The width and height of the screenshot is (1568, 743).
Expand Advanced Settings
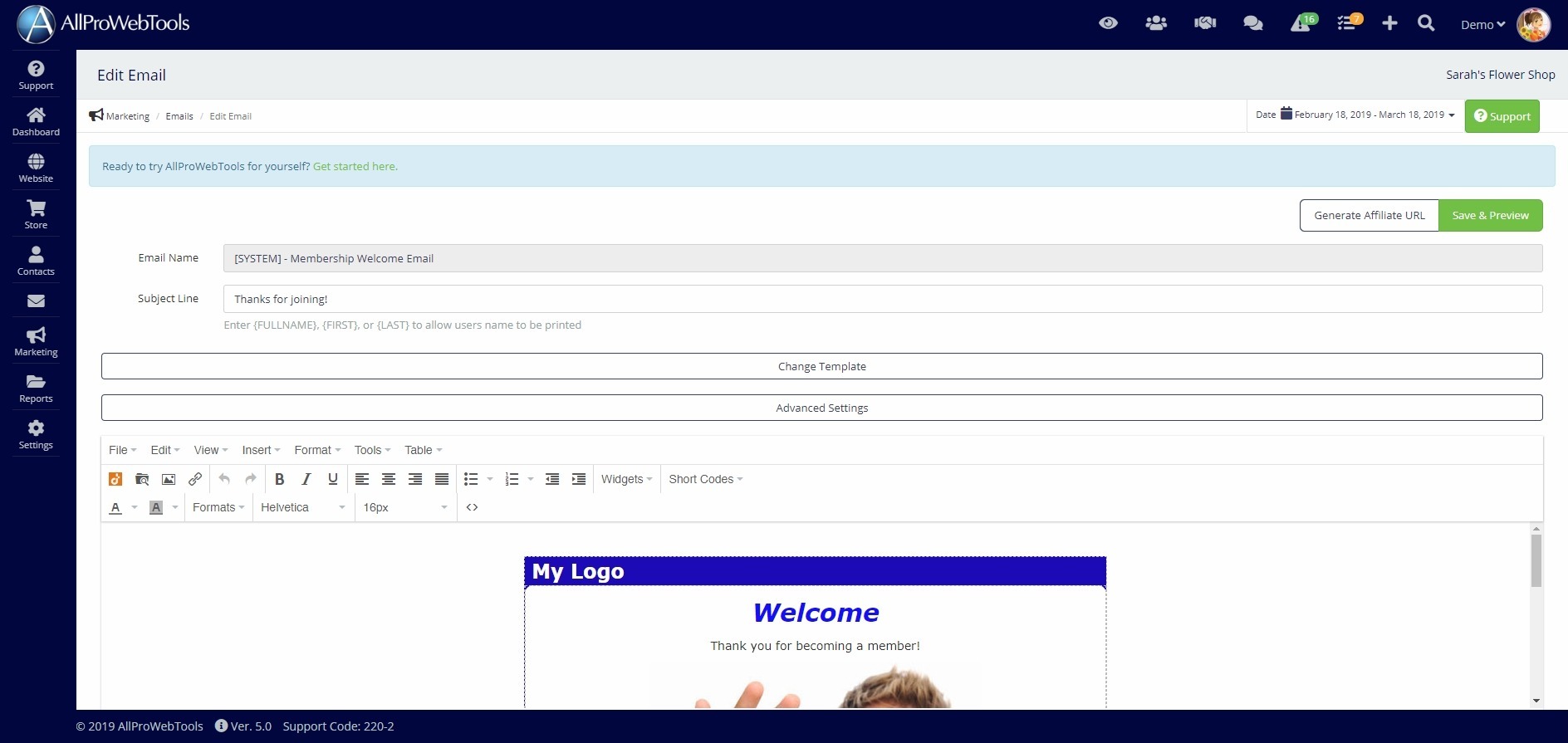pyautogui.click(x=821, y=408)
